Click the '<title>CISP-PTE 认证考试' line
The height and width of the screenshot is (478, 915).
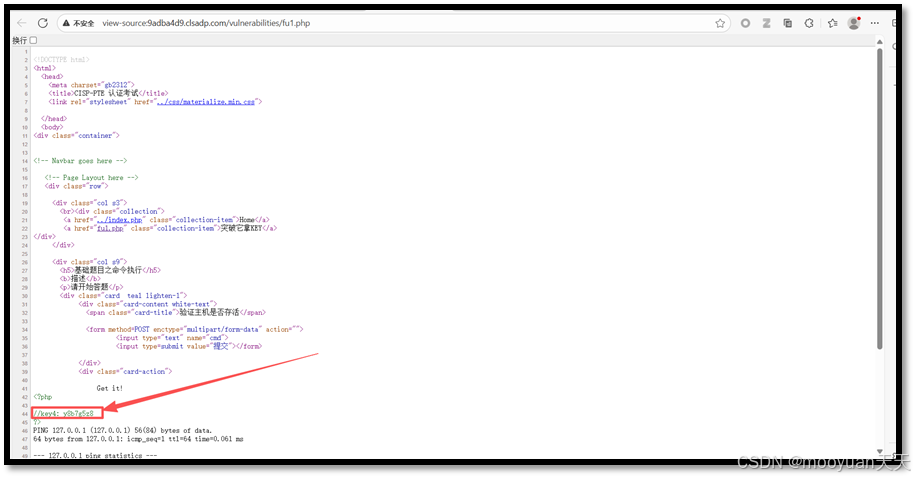108,93
